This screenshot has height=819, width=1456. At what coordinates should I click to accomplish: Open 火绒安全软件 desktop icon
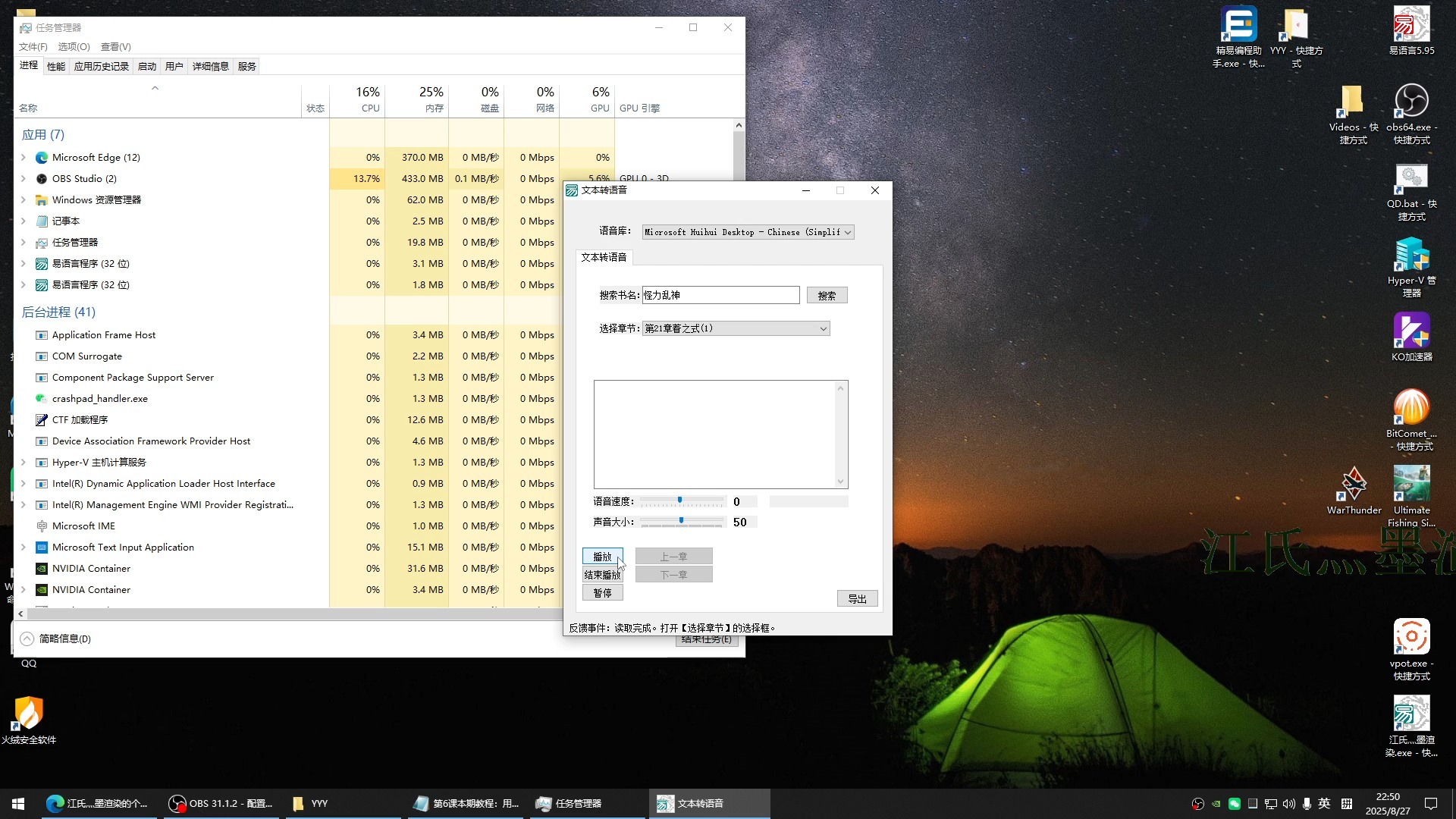pyautogui.click(x=29, y=720)
